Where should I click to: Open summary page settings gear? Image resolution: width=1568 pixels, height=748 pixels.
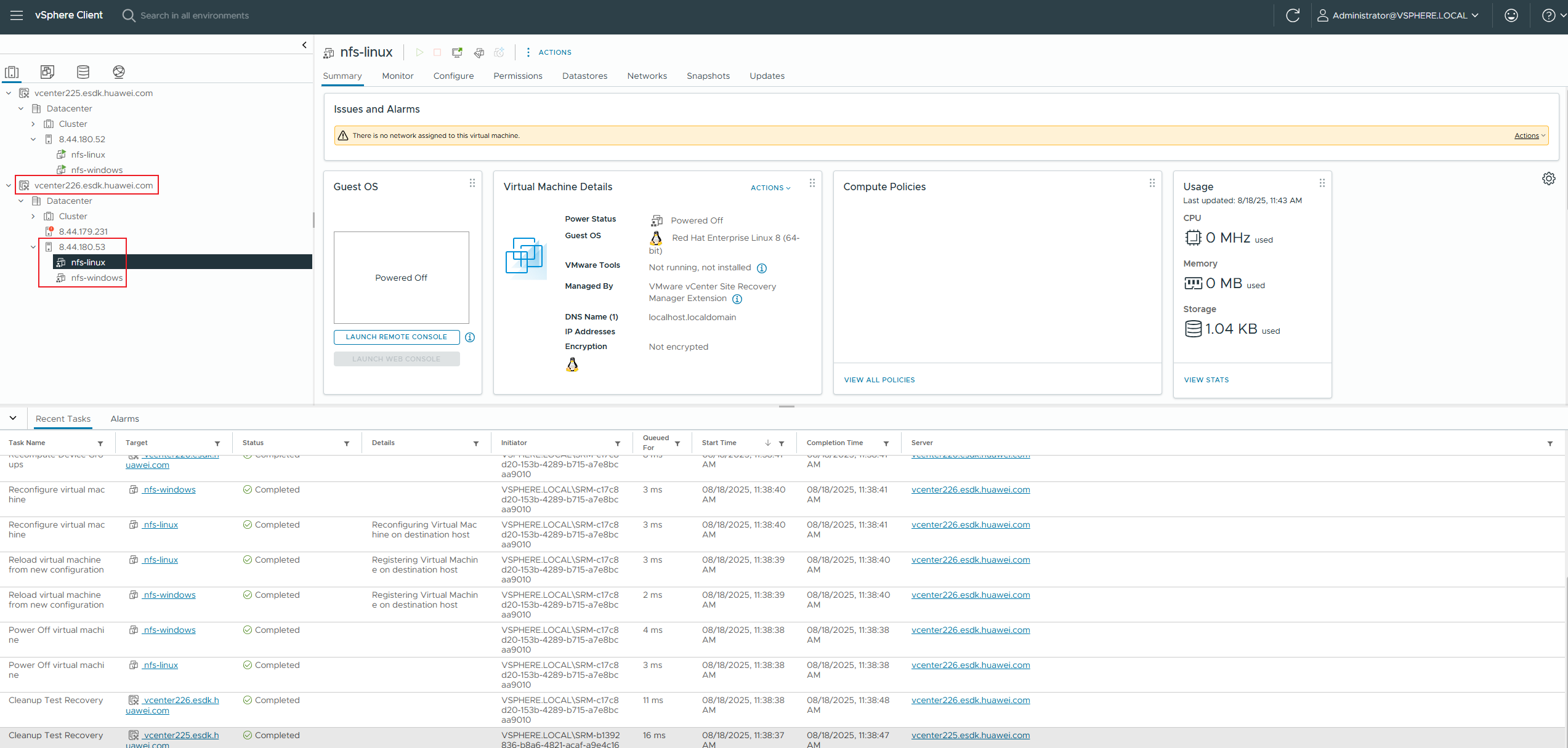tap(1549, 179)
